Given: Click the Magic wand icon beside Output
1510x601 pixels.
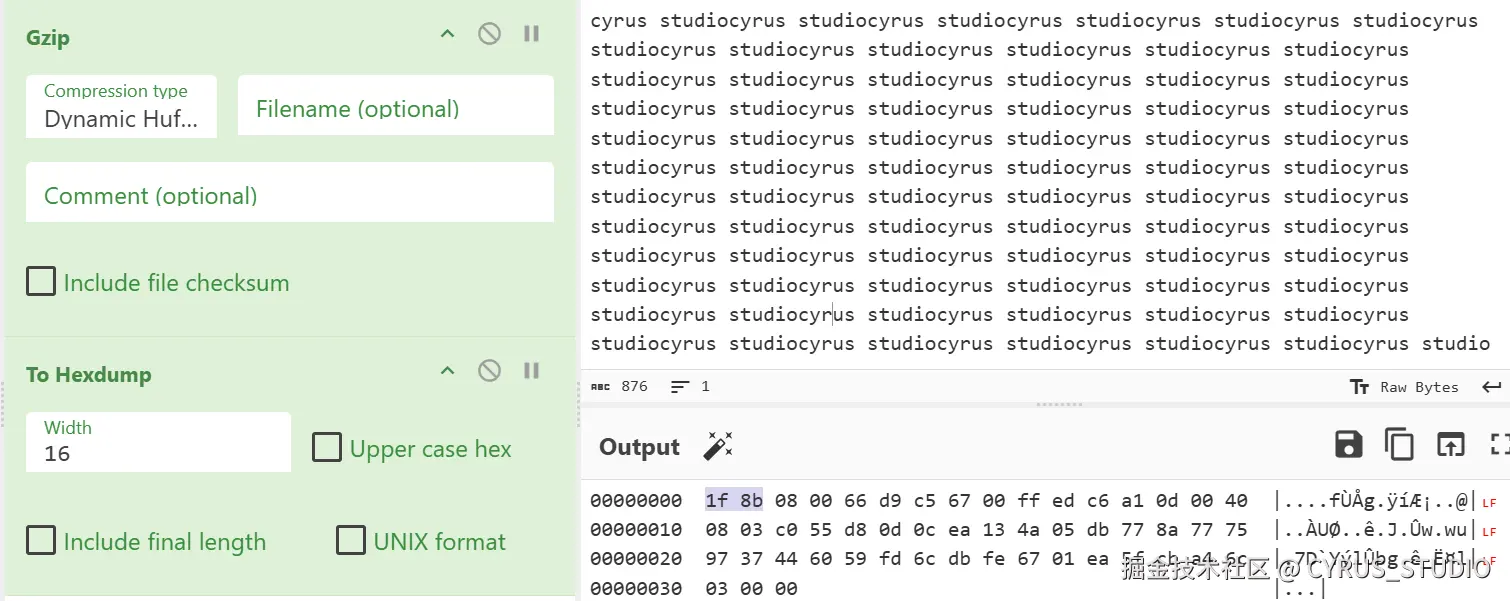Looking at the screenshot, I should tap(718, 446).
